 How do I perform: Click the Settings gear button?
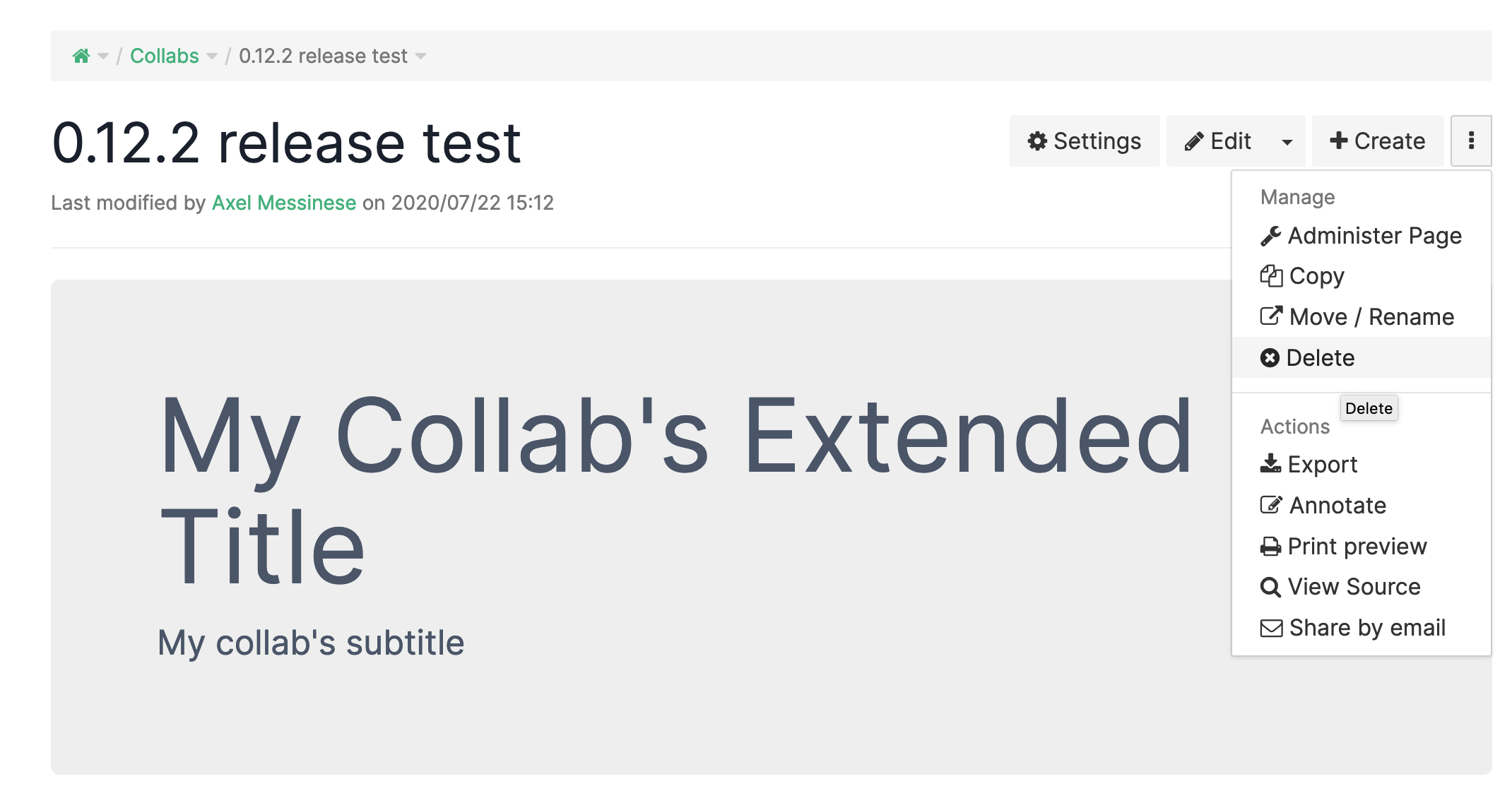pyautogui.click(x=1085, y=141)
